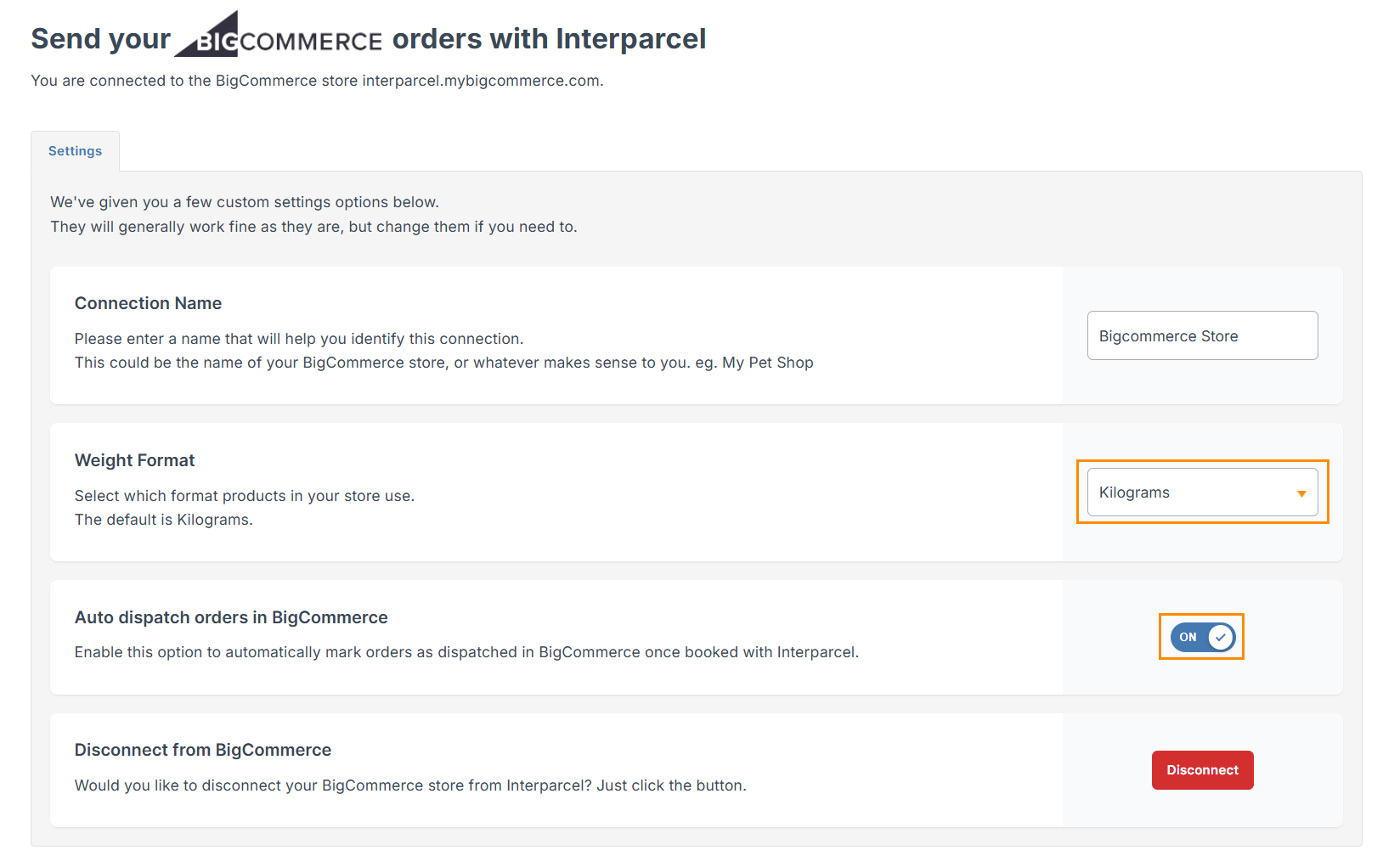Click the Weight Format section heading
1400x867 pixels.
tap(134, 460)
